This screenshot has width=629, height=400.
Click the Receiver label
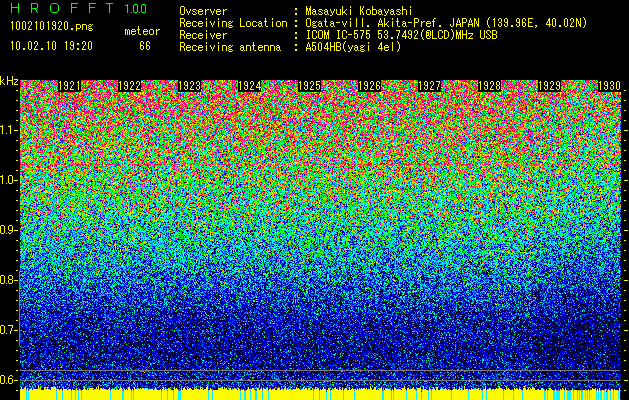pyautogui.click(x=203, y=35)
